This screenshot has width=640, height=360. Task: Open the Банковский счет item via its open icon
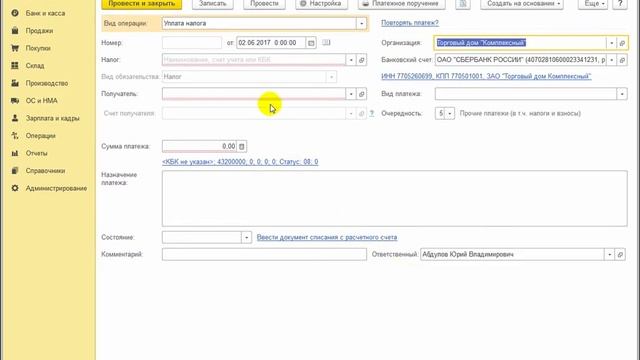622,60
